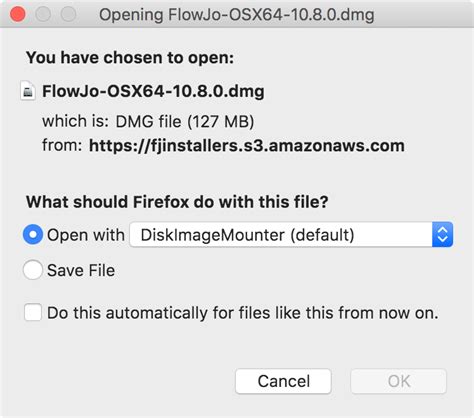Click the blue up-down arrows of the dropdown

[442, 235]
